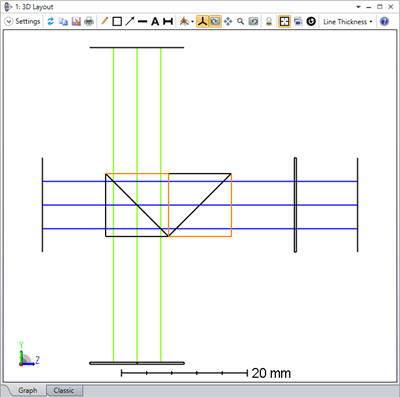Open the Line Thickness dropdown
Viewport: 400px width, 397px height.
(348, 22)
